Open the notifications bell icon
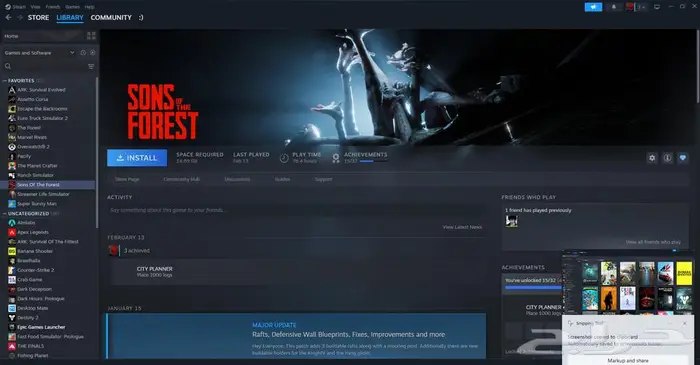700x365 pixels. tap(614, 7)
